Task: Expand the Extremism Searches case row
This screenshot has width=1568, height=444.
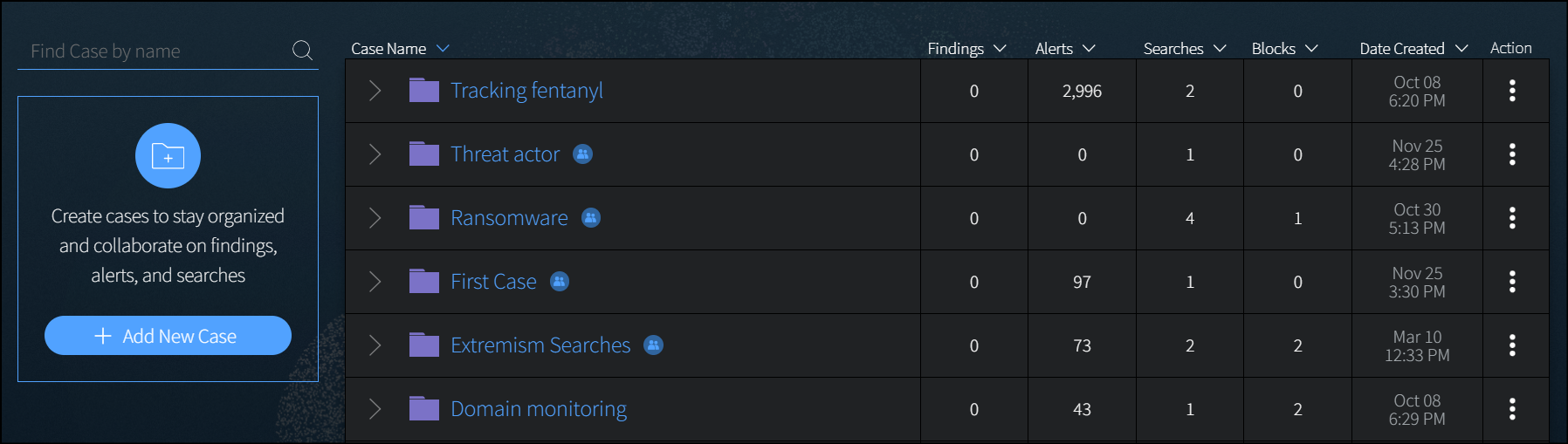Action: [375, 345]
